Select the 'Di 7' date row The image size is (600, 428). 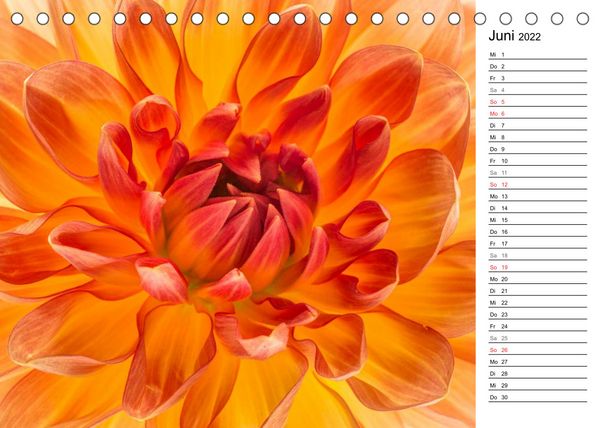coord(538,126)
